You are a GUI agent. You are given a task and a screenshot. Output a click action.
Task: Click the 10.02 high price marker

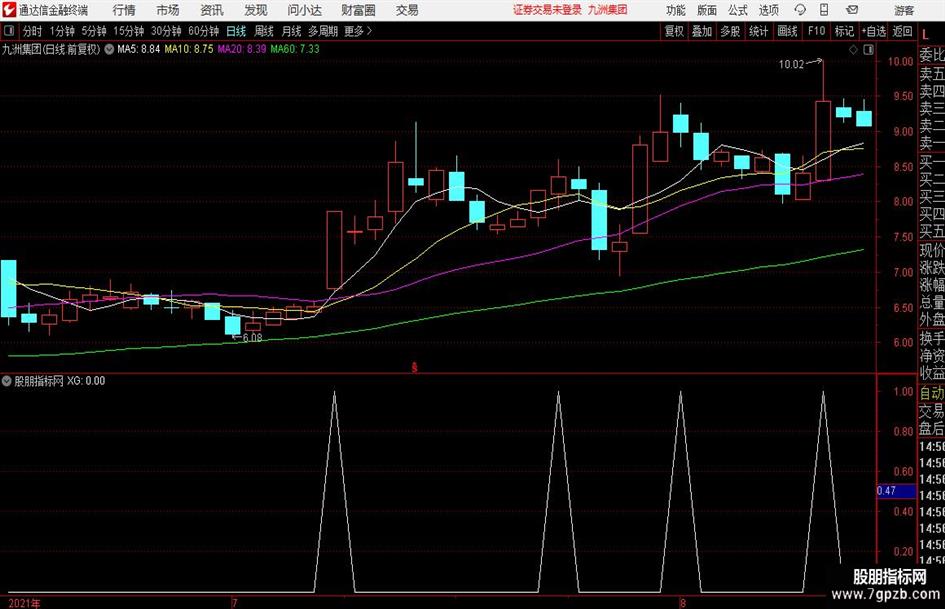[x=791, y=65]
